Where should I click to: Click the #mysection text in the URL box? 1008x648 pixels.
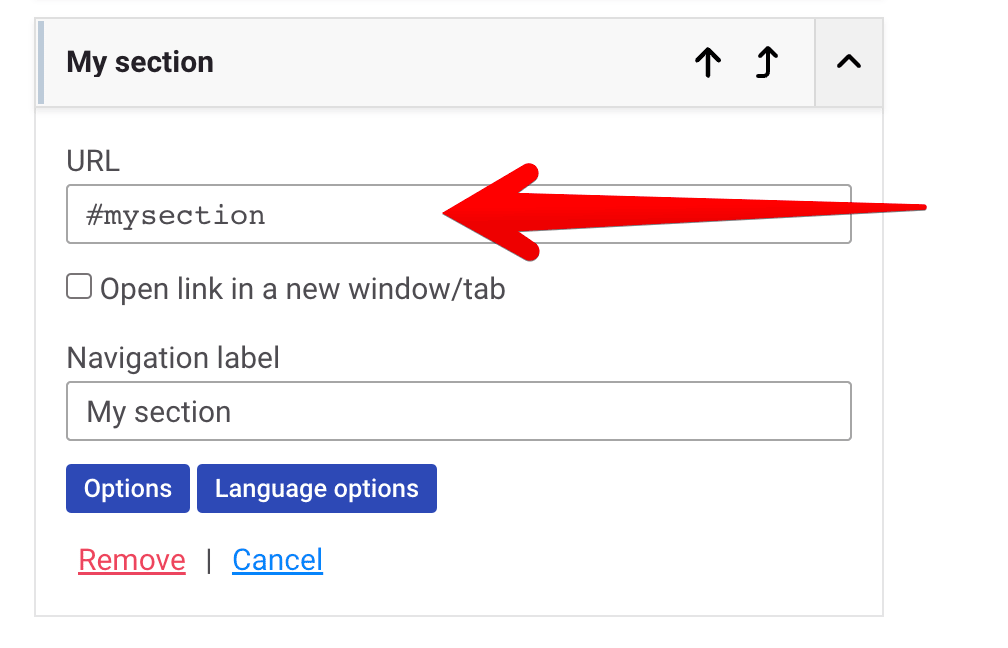click(x=176, y=215)
